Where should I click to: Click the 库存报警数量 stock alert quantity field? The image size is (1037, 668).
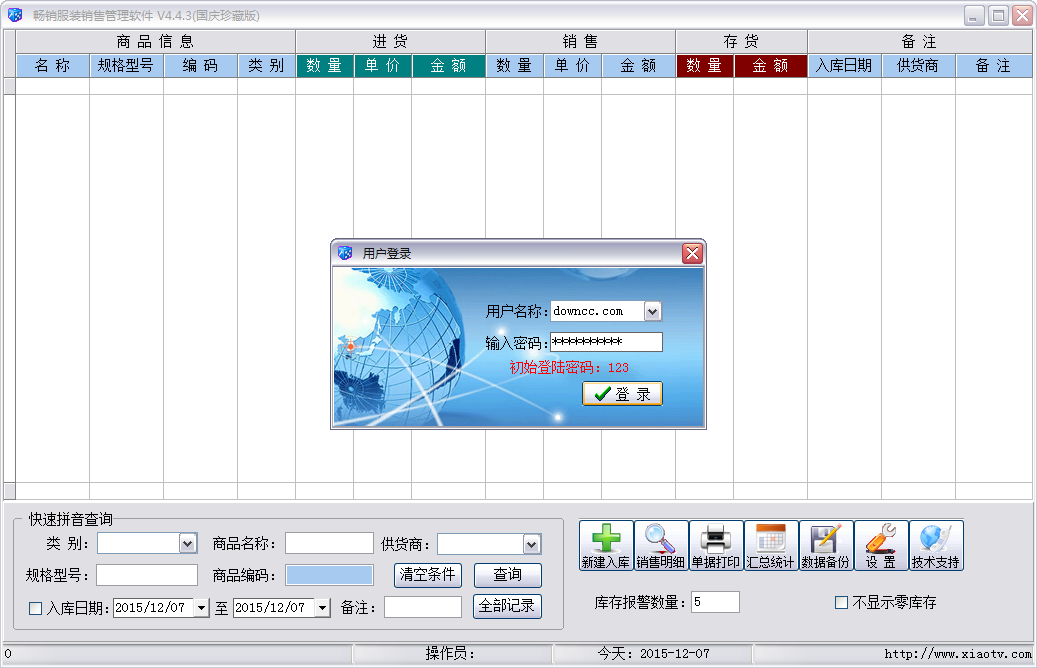pyautogui.click(x=716, y=602)
